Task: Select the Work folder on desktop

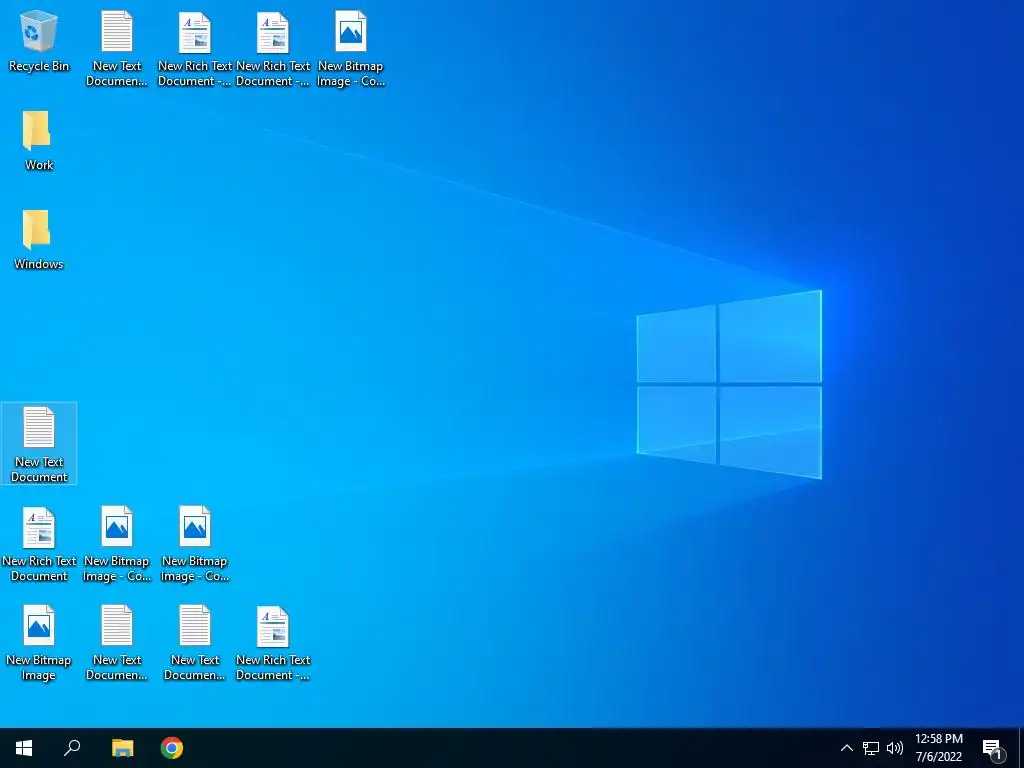Action: (39, 141)
